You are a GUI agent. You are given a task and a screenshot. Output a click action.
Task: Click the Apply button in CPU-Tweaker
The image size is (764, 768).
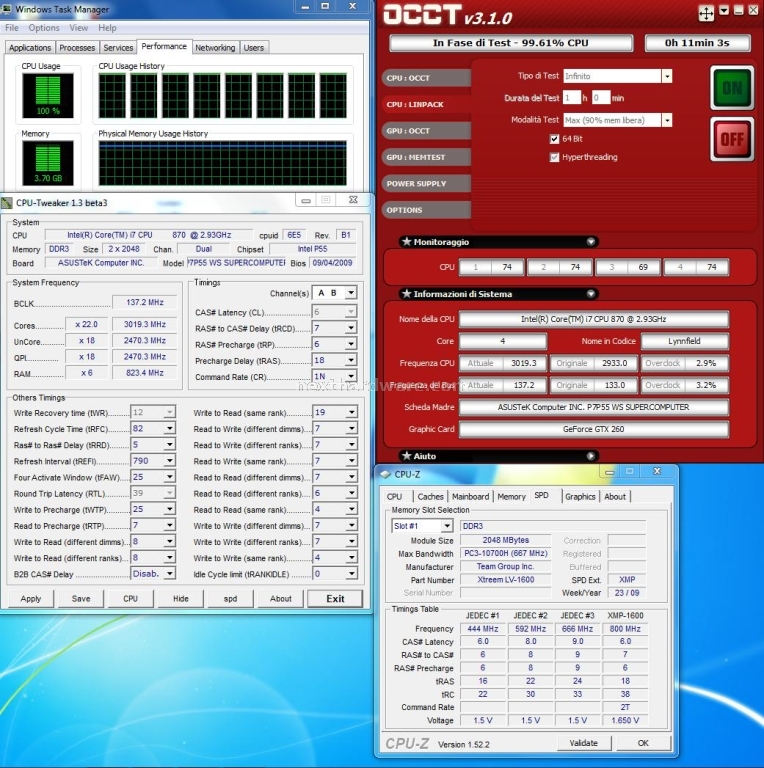point(31,599)
